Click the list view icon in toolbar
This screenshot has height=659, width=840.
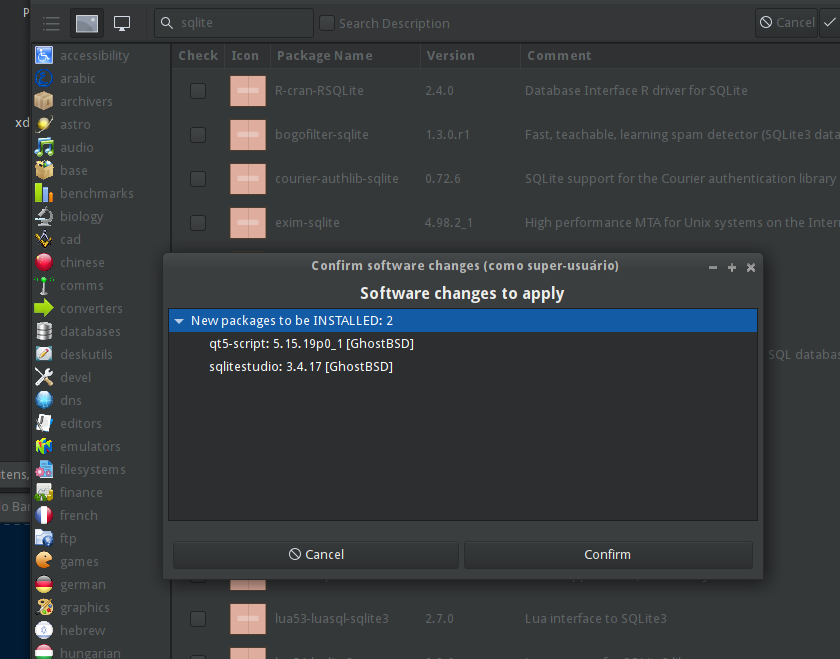pos(52,23)
